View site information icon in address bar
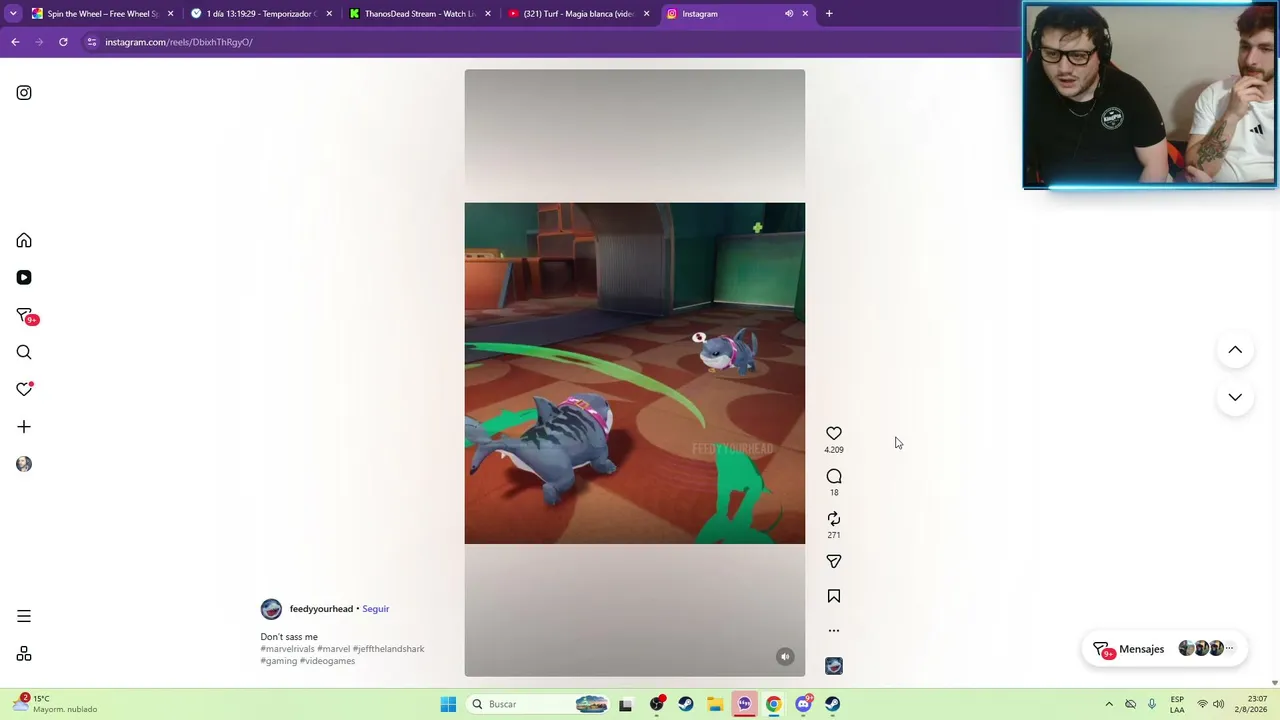The width and height of the screenshot is (1280, 720). (x=92, y=42)
